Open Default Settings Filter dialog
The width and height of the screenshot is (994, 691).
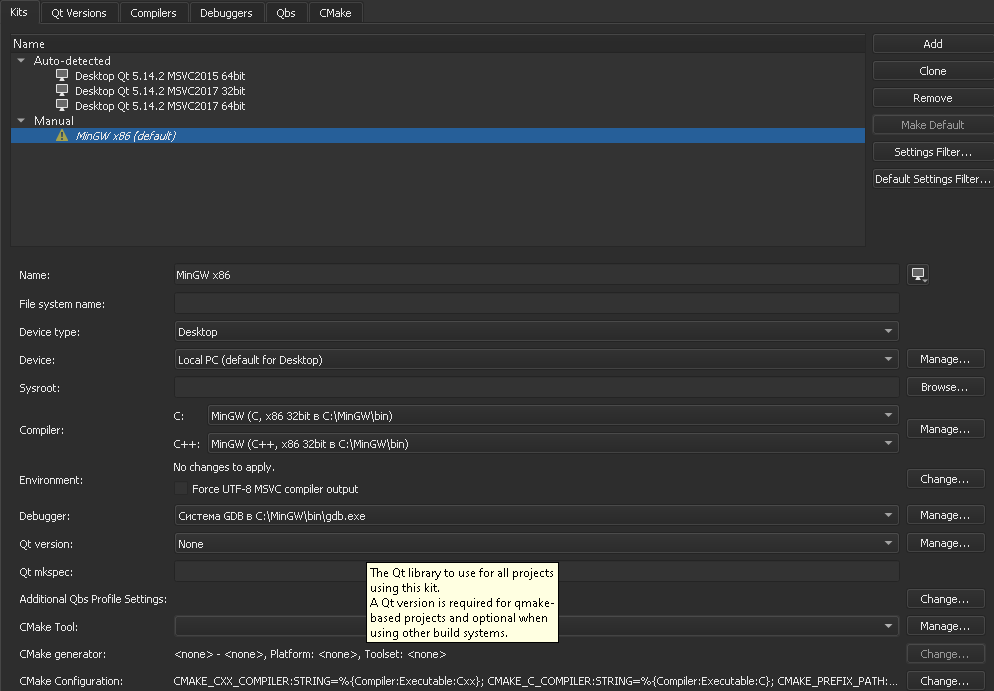(933, 179)
